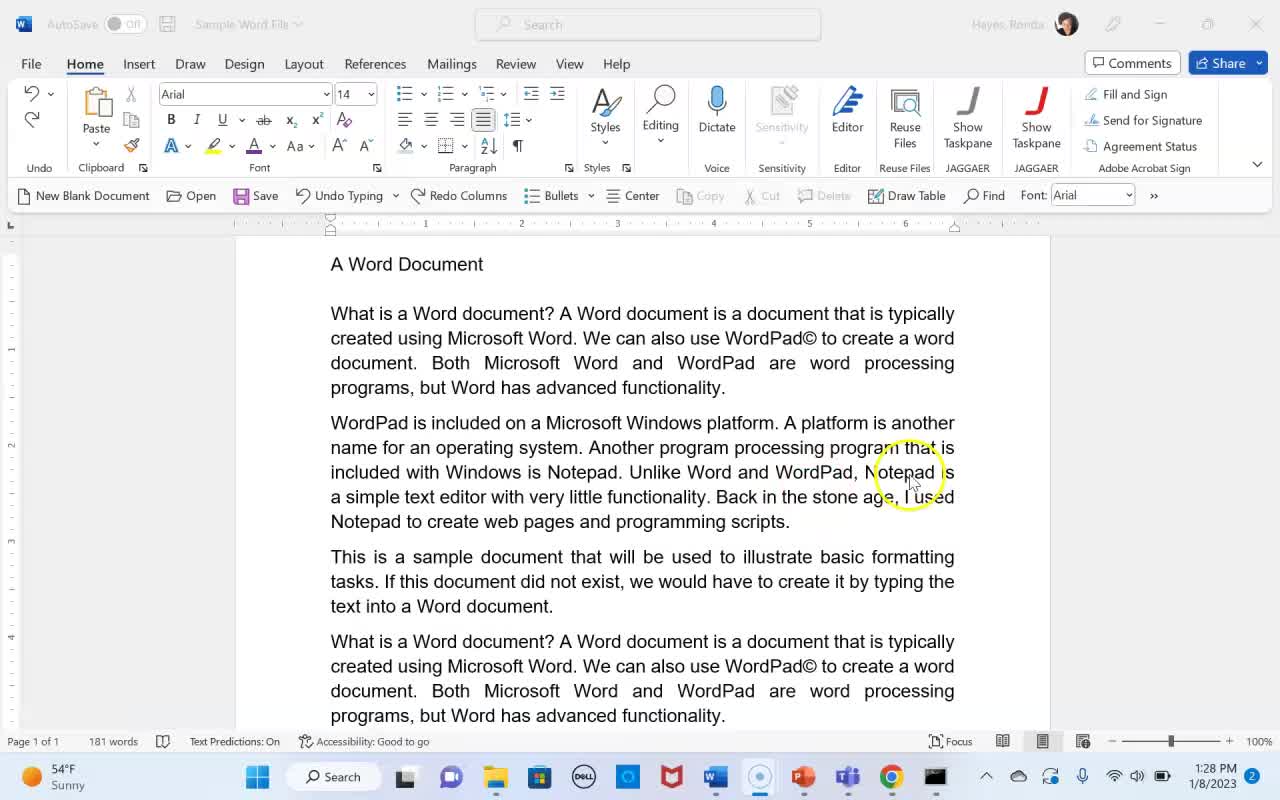Center-align text in ribbon Paragraph group
Viewport: 1280px width, 800px height.
pos(431,120)
